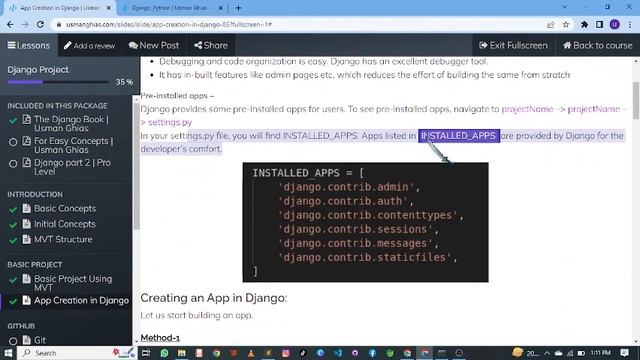Click the settings.py link
Viewport: 640px width, 360px height.
[170, 122]
